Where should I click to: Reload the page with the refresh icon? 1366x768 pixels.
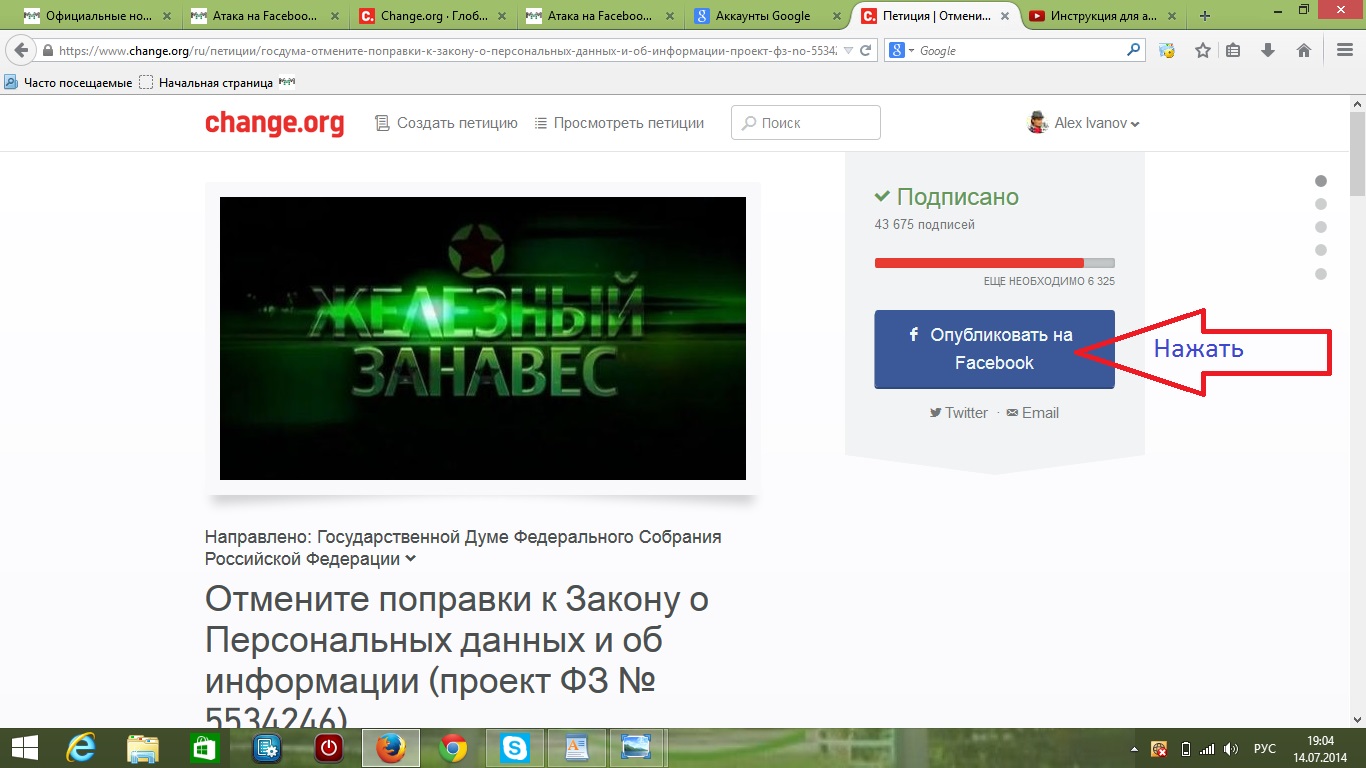[x=866, y=50]
